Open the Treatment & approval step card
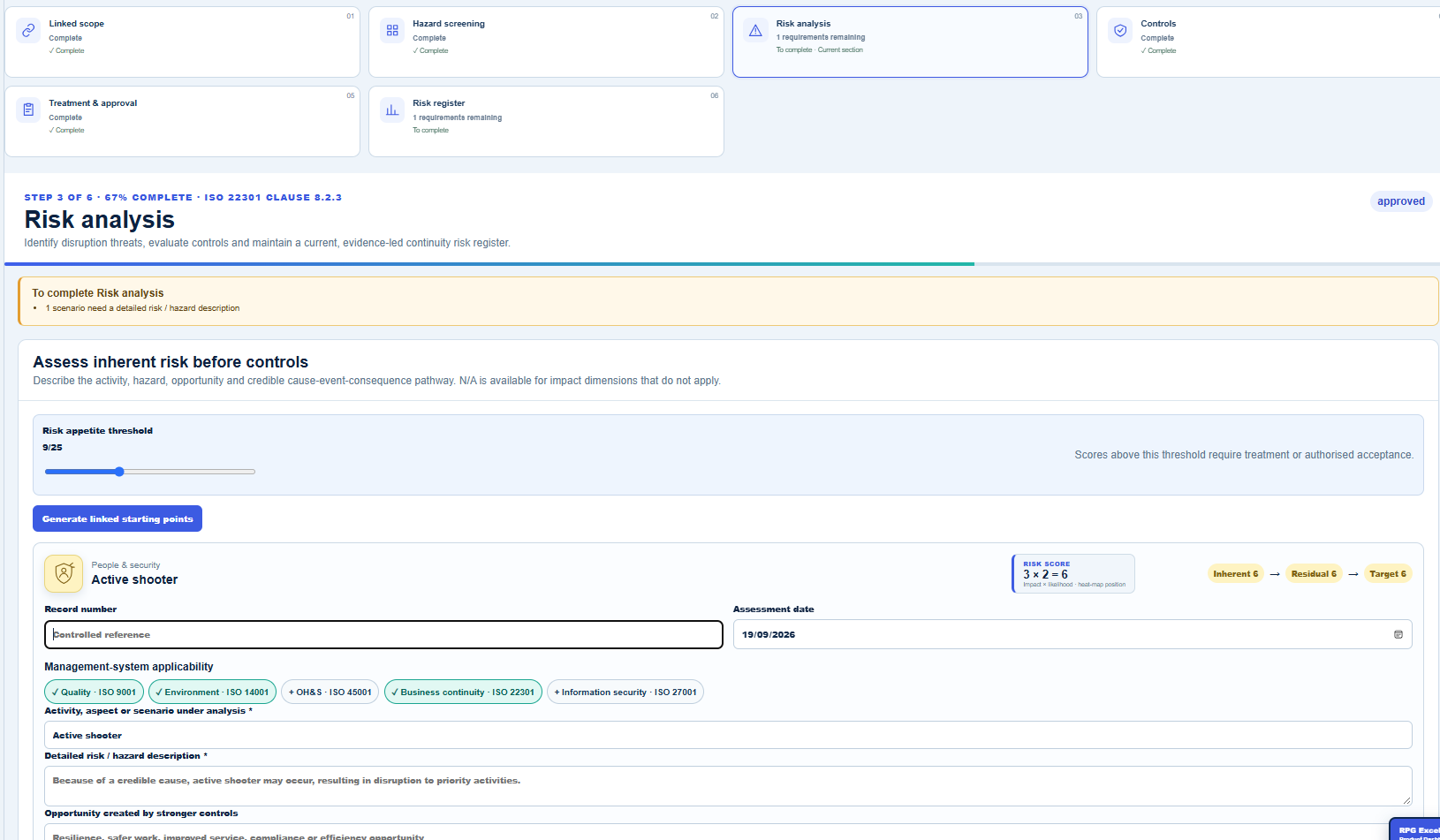Screen dimensions: 1440x840 click(x=182, y=121)
